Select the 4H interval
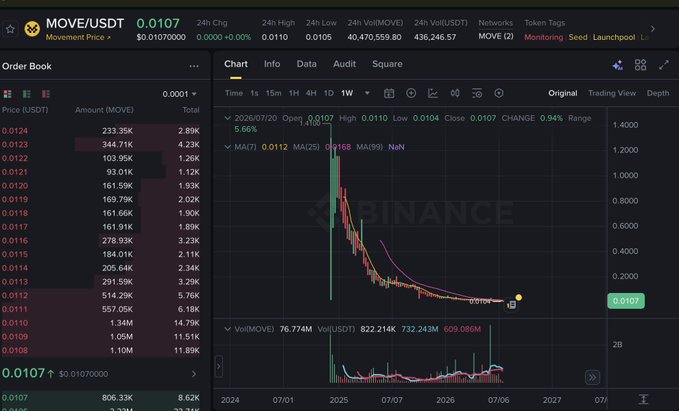The image size is (679, 411). coord(311,93)
